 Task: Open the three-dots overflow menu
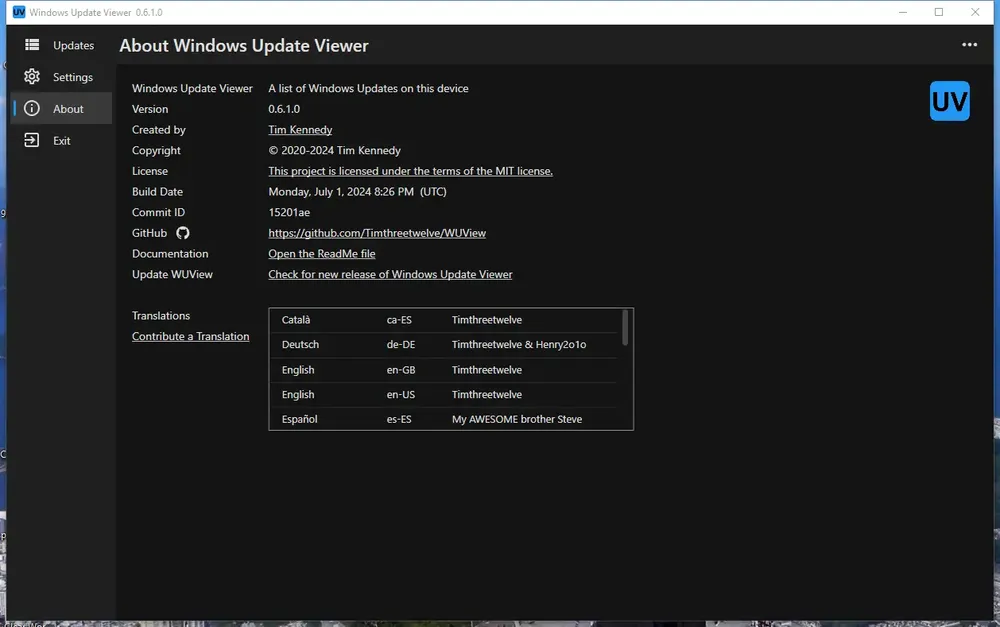coord(969,45)
